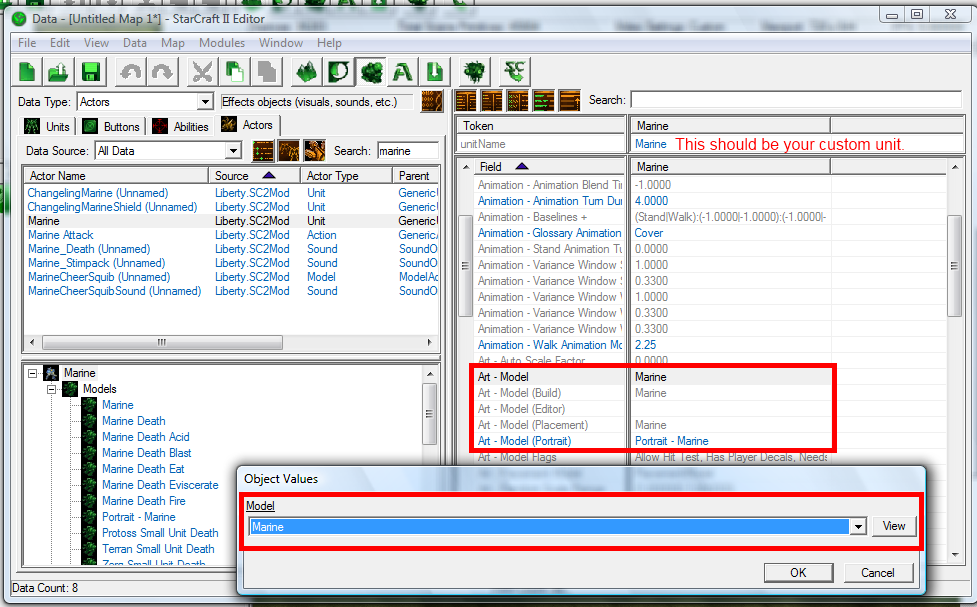Sort by the Source column header

pos(254,176)
